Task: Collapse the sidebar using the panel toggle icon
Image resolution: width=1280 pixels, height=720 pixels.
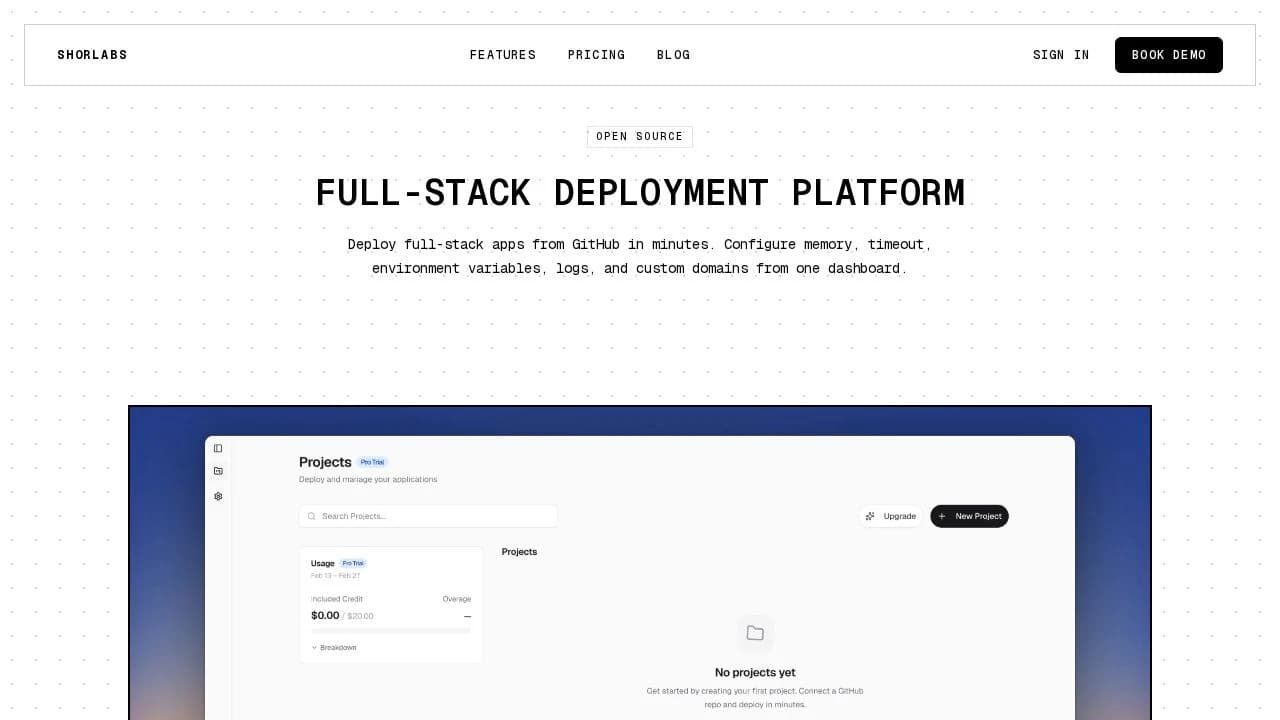Action: [x=218, y=448]
